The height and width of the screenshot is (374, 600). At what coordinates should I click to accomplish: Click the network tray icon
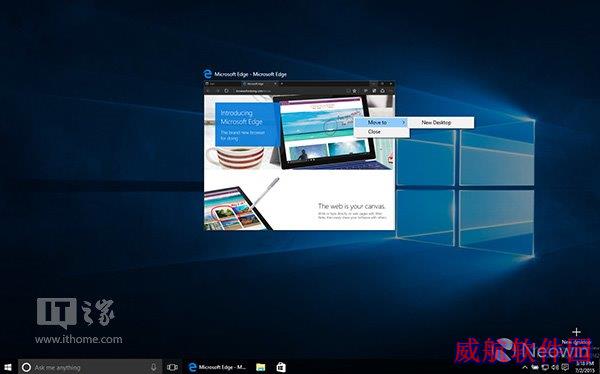(x=545, y=367)
